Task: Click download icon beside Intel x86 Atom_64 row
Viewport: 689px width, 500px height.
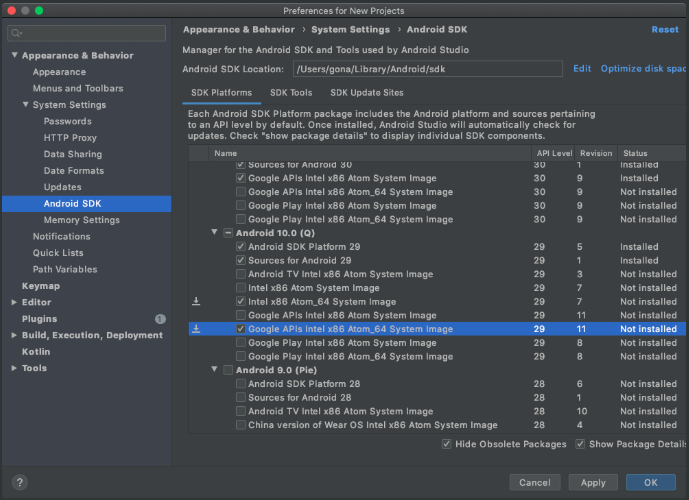Action: click(196, 301)
